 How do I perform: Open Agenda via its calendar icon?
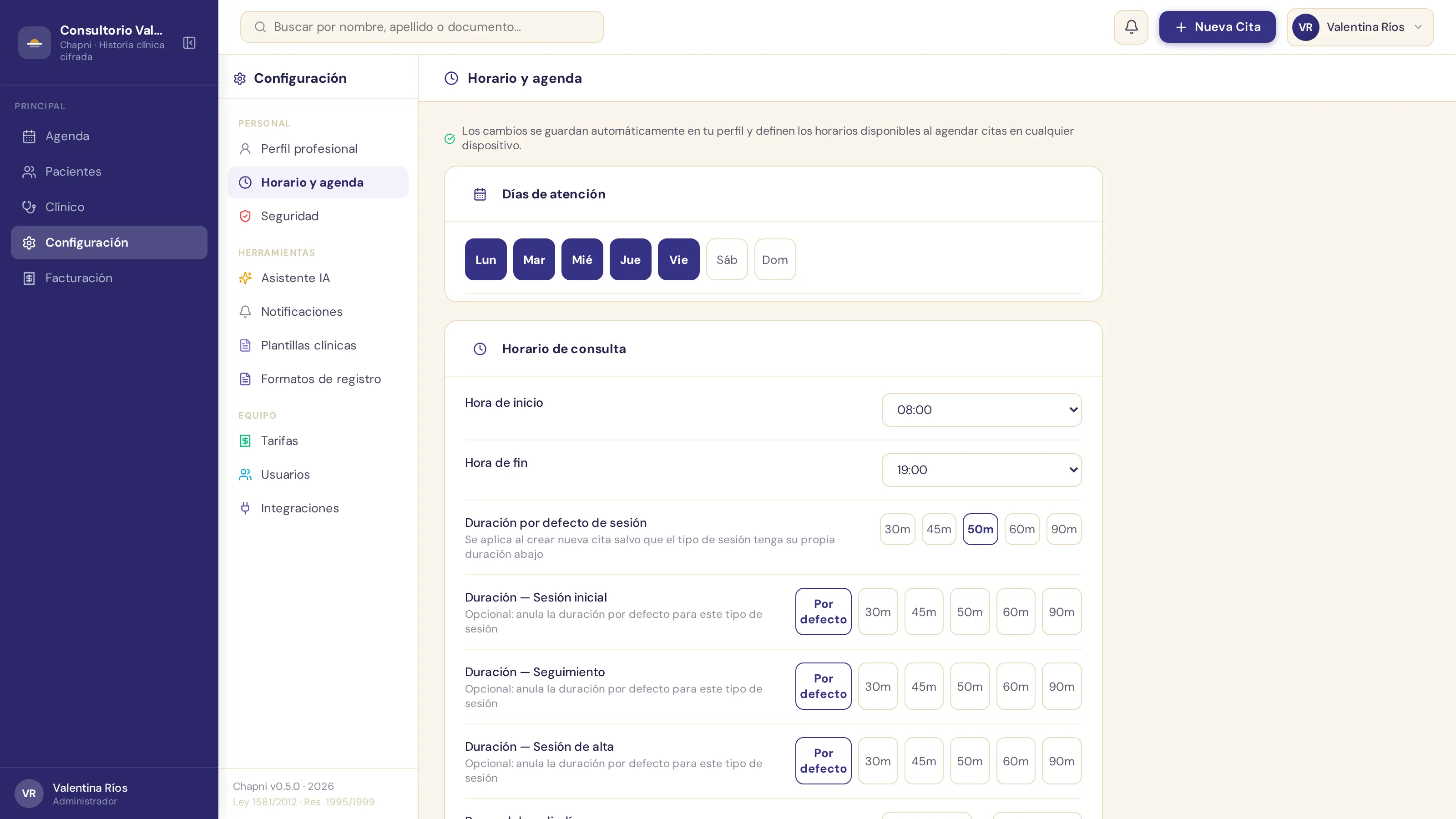click(29, 136)
